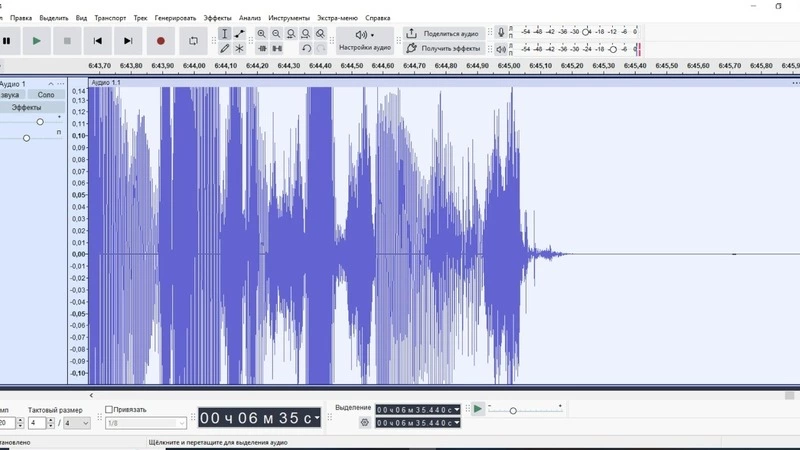Select the Envelope tool
800x450 pixels.
240,33
